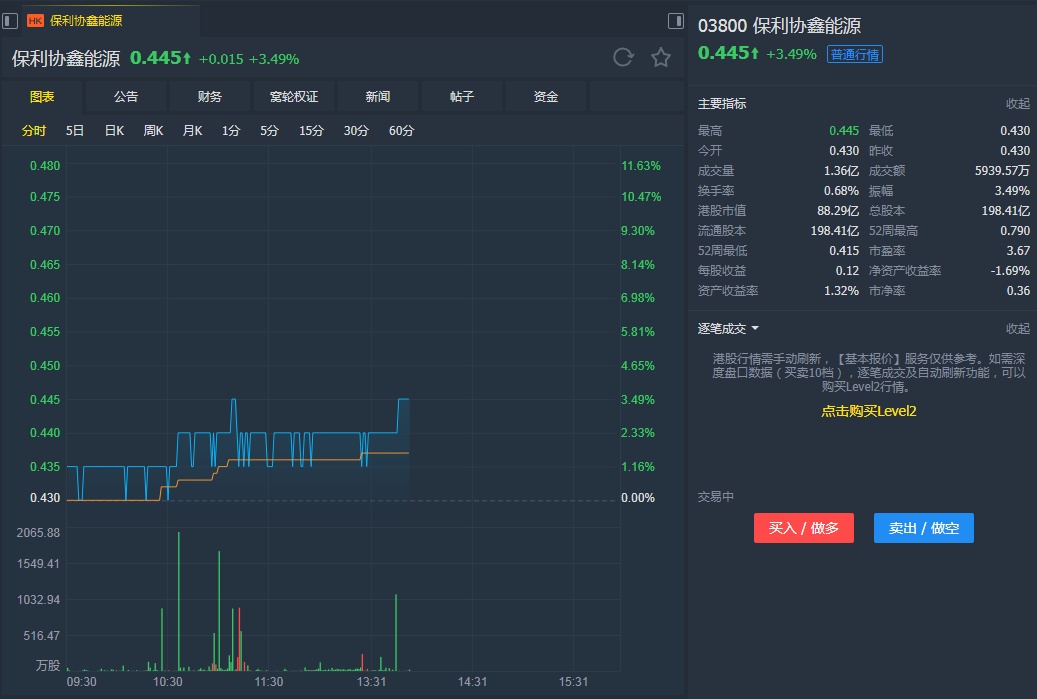1037x699 pixels.
Task: Open the 逐笔成交 dropdown arrow
Action: click(755, 329)
